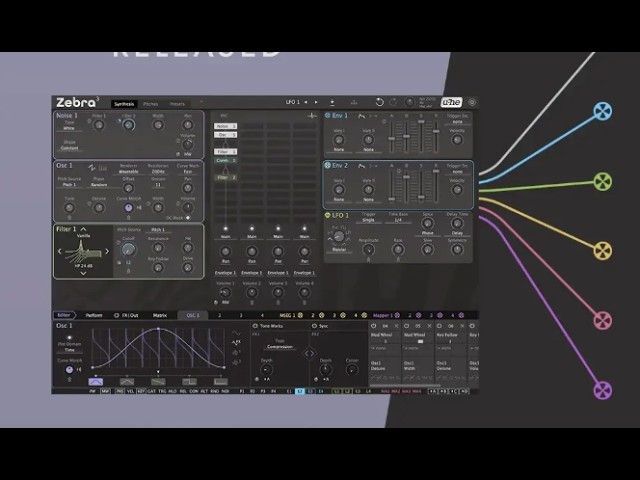Image resolution: width=640 pixels, height=480 pixels.
Task: Click the add module plus icon above grid
Action: click(x=312, y=116)
